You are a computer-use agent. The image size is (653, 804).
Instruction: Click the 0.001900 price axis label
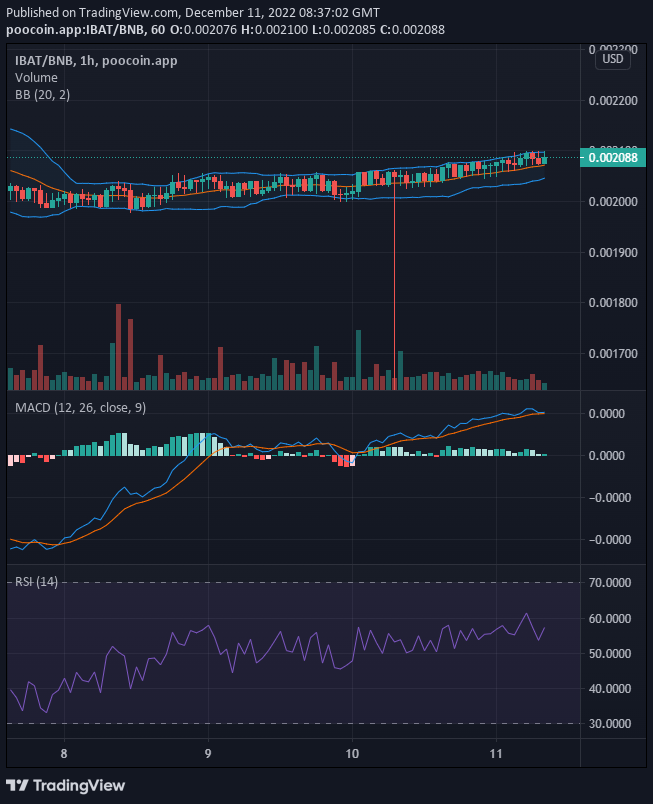click(x=613, y=252)
